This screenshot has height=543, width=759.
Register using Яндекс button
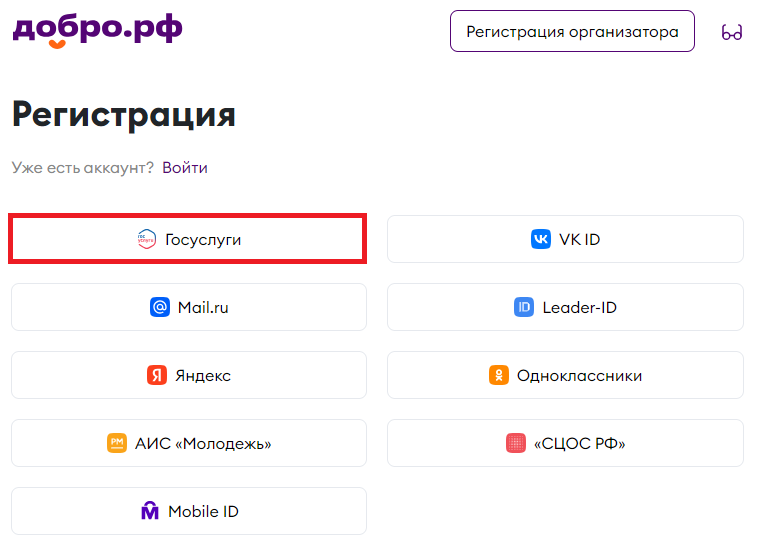pos(189,375)
